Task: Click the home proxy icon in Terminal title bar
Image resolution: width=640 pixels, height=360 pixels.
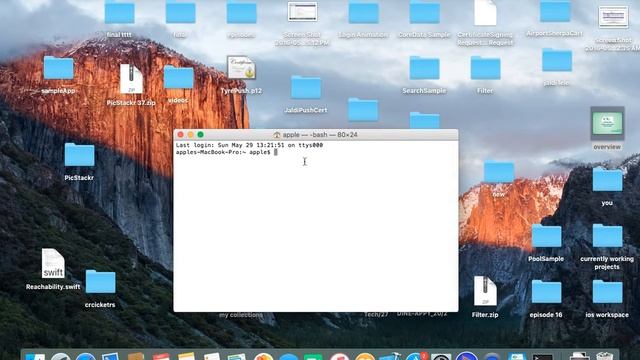Action: click(x=277, y=135)
